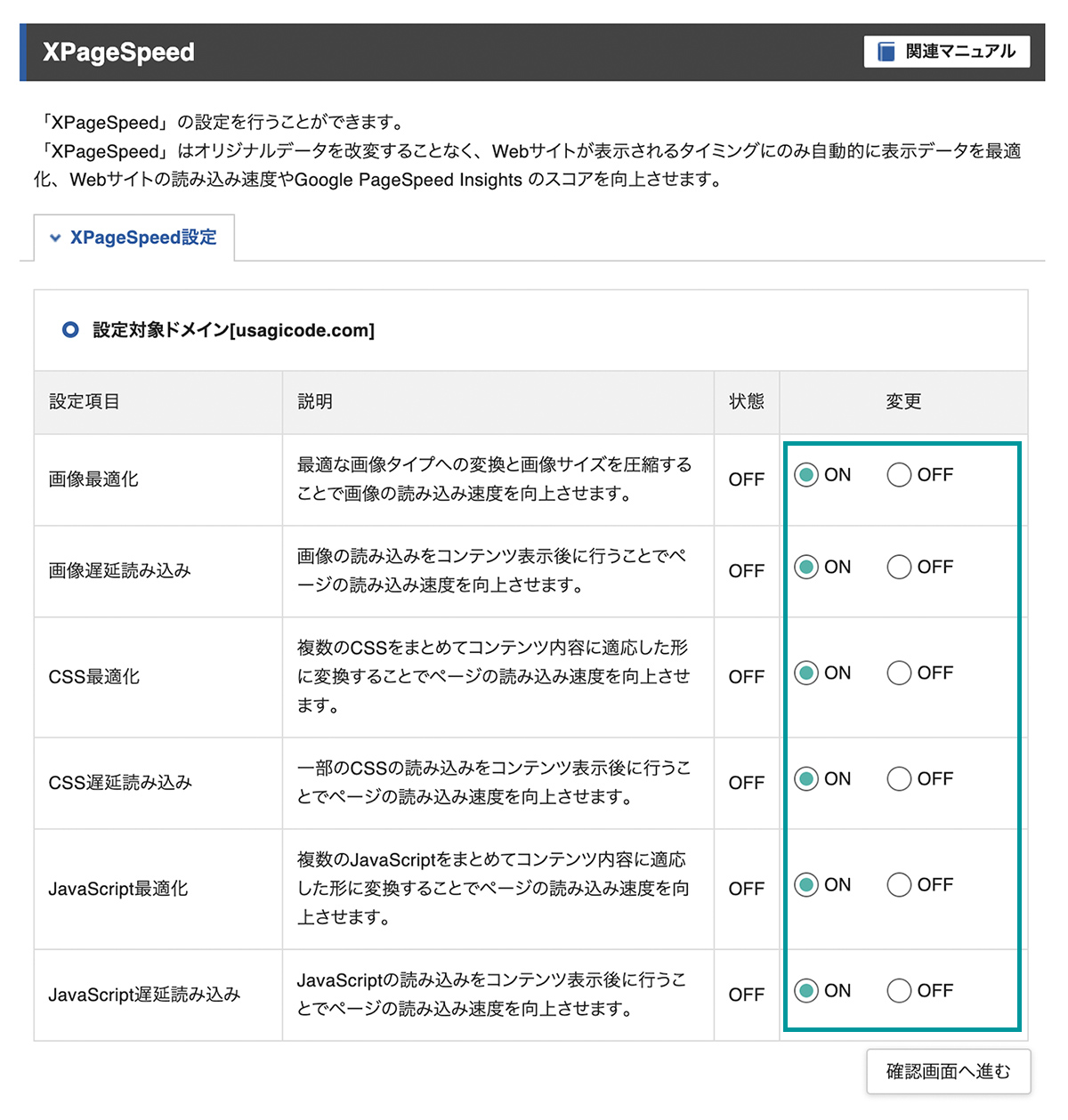Open the 関連マニュアル page

click(x=946, y=52)
